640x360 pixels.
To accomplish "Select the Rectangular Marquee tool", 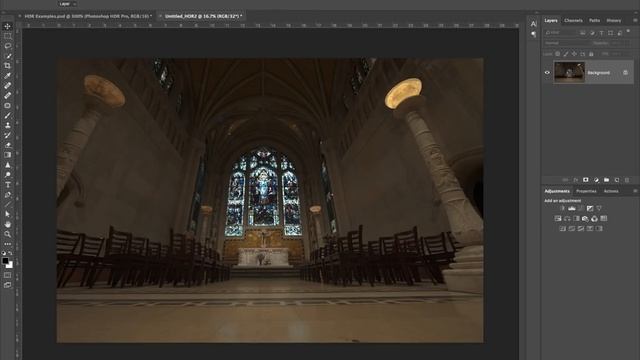I will click(7, 36).
